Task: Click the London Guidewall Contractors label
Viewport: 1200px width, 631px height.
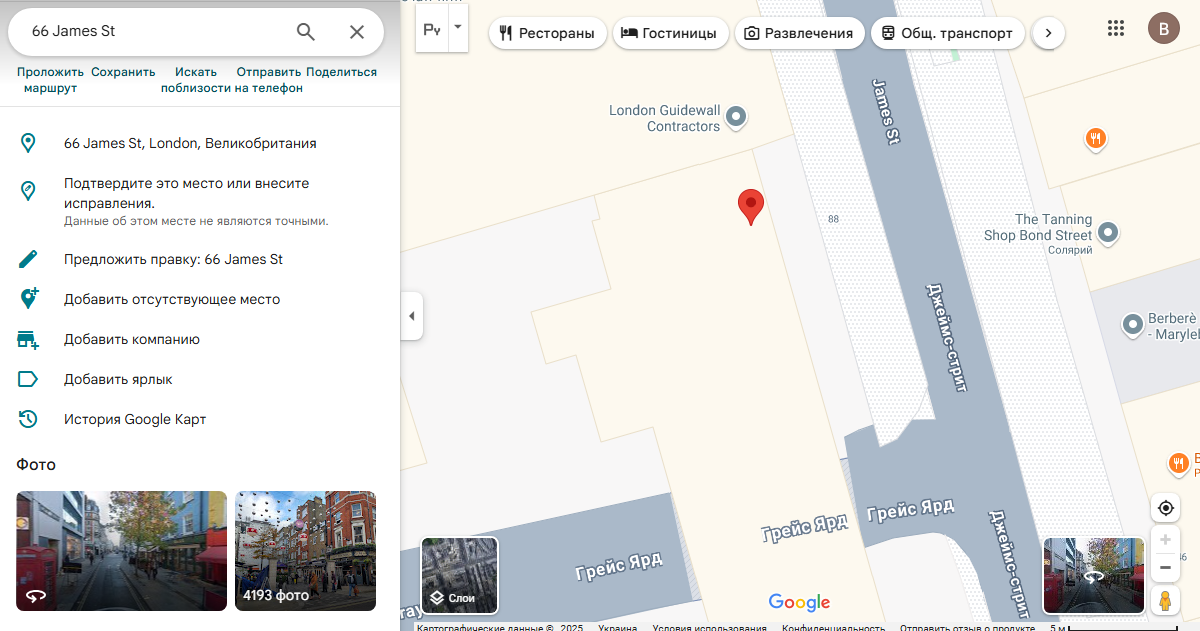Action: pyautogui.click(x=664, y=118)
